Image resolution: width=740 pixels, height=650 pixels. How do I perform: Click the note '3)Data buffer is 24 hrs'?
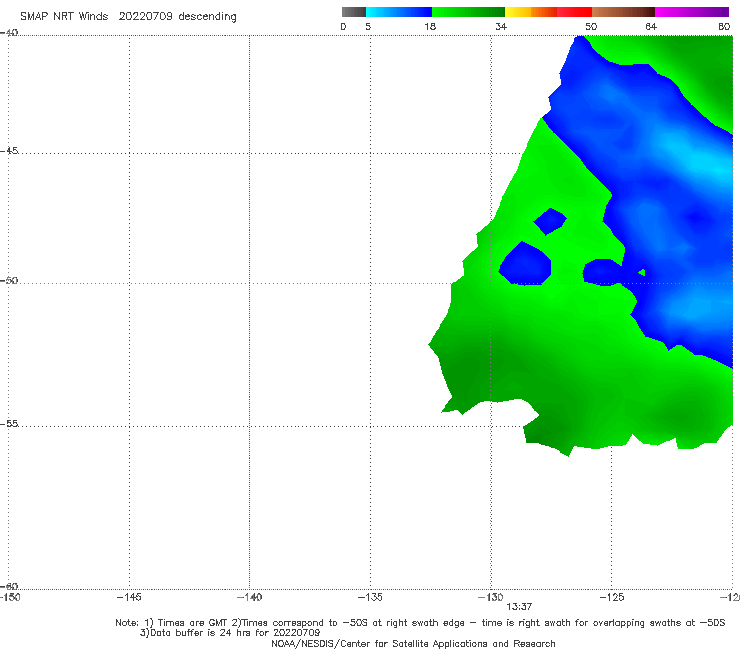[230, 633]
